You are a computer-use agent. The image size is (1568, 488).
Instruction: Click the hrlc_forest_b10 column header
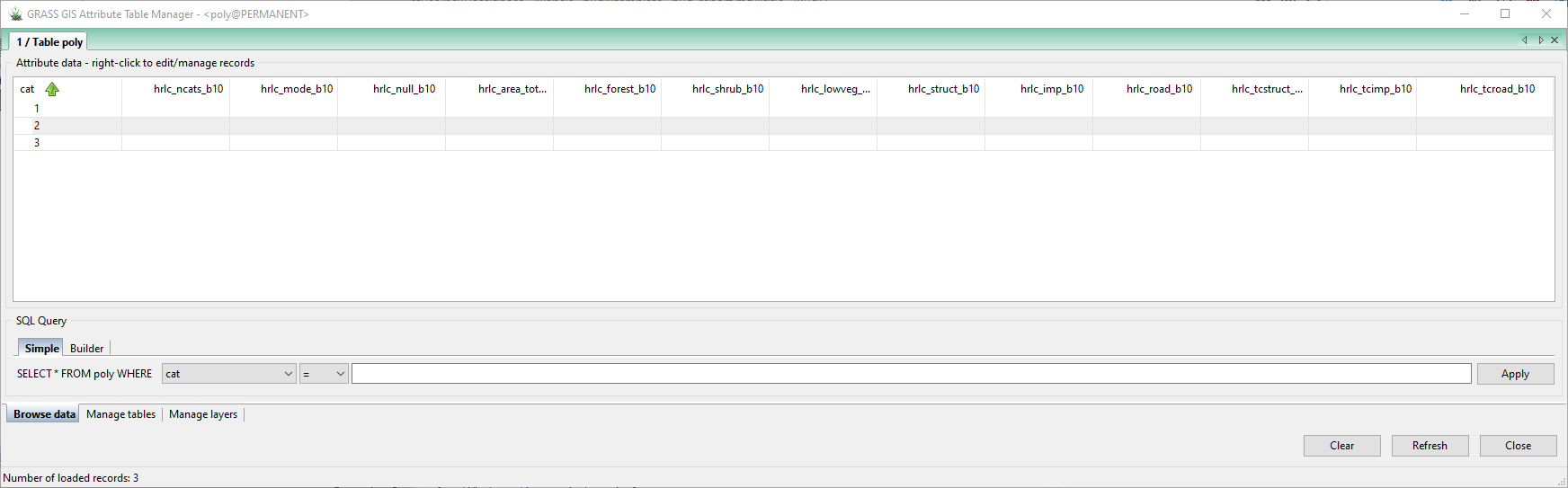[607, 89]
